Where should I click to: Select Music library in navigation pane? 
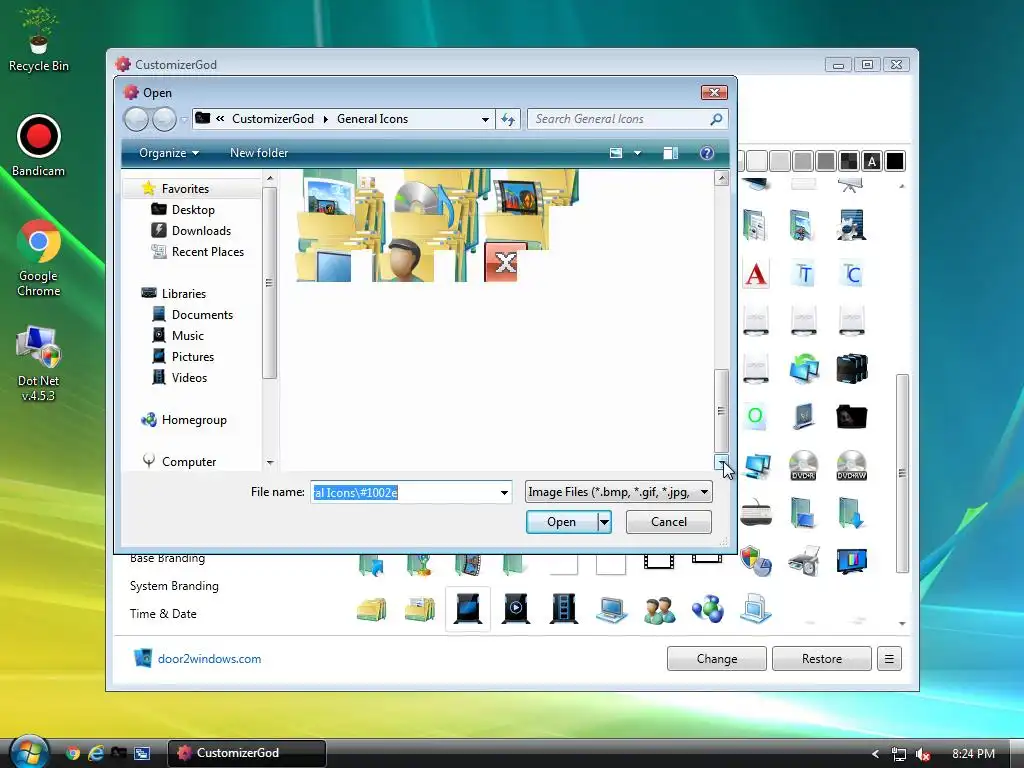point(187,336)
